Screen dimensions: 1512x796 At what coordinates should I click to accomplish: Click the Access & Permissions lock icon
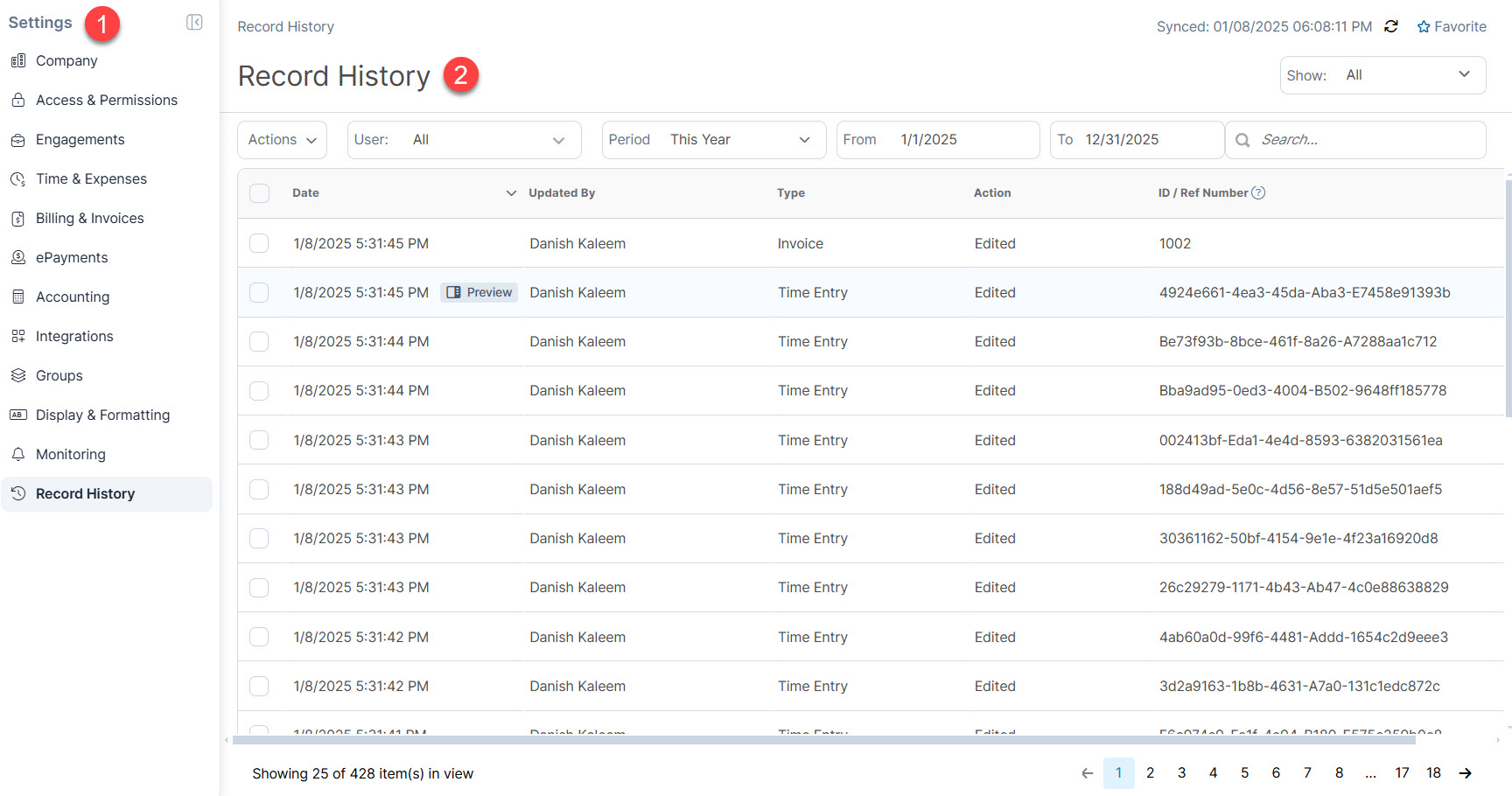17,100
